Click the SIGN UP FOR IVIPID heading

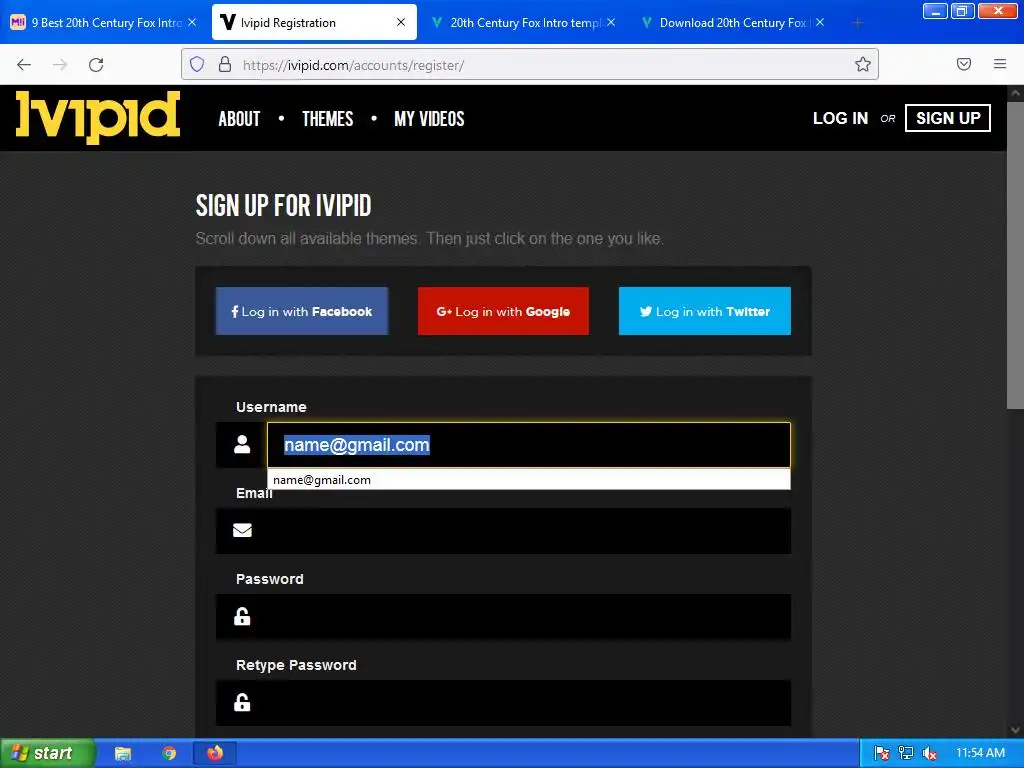[x=283, y=206]
